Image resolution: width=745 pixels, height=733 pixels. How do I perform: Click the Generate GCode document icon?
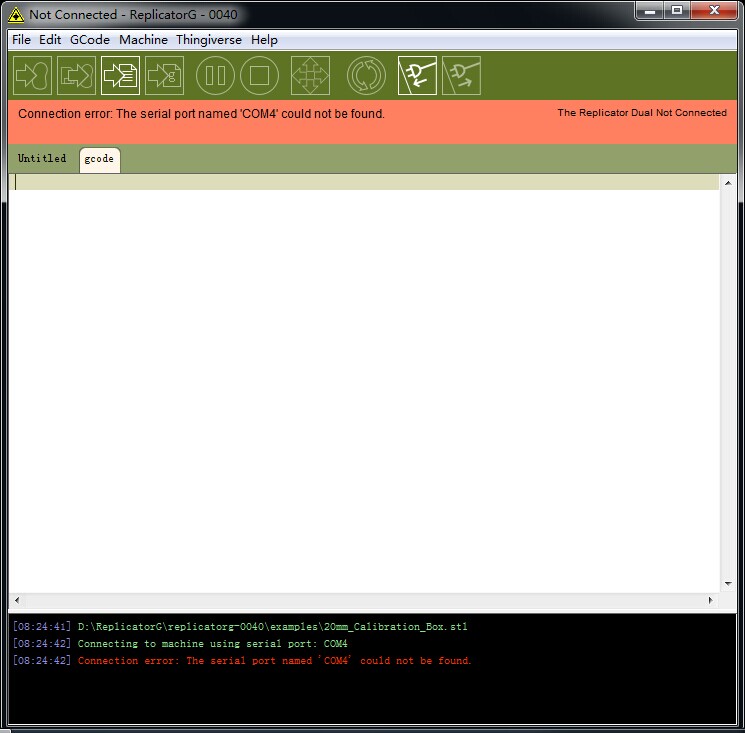(120, 76)
